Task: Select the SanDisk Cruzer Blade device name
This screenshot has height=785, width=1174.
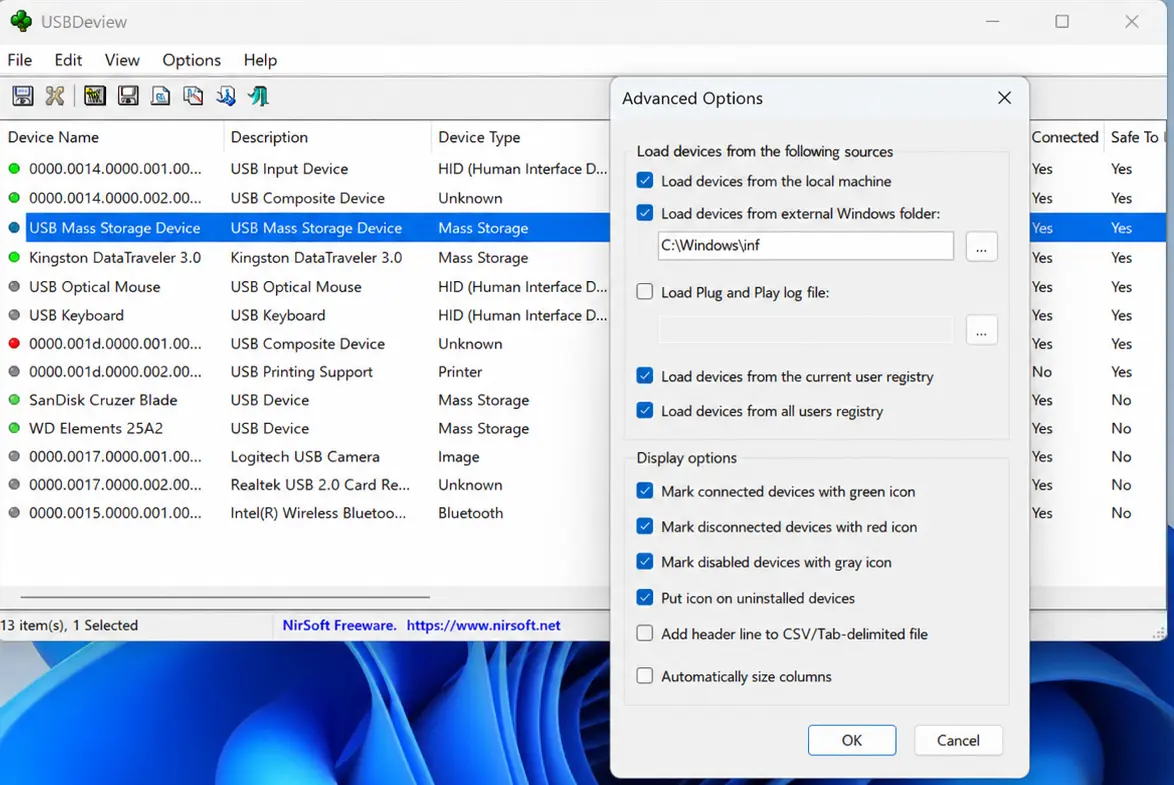Action: [103, 400]
